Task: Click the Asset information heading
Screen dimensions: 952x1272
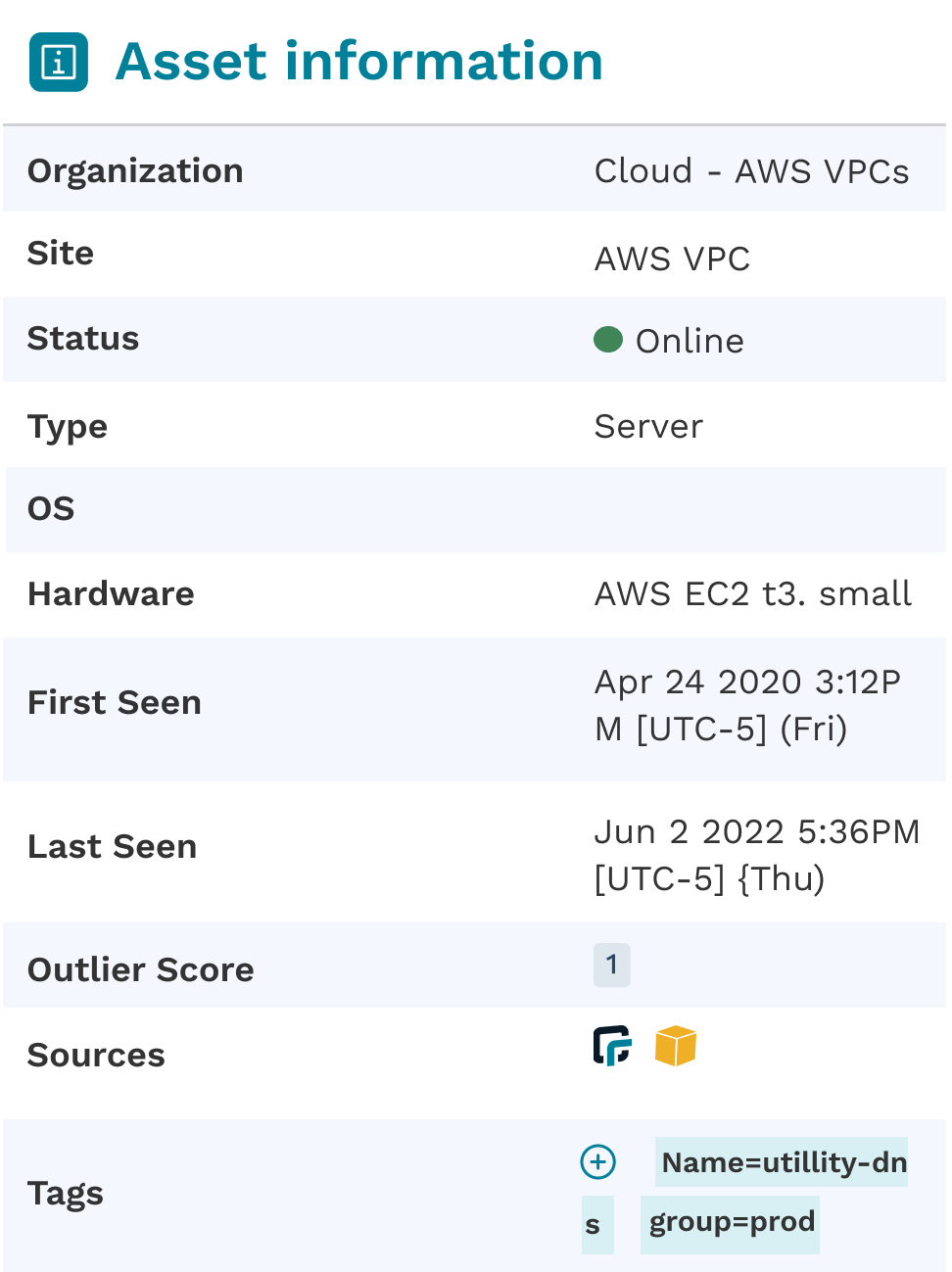Action: tap(359, 62)
